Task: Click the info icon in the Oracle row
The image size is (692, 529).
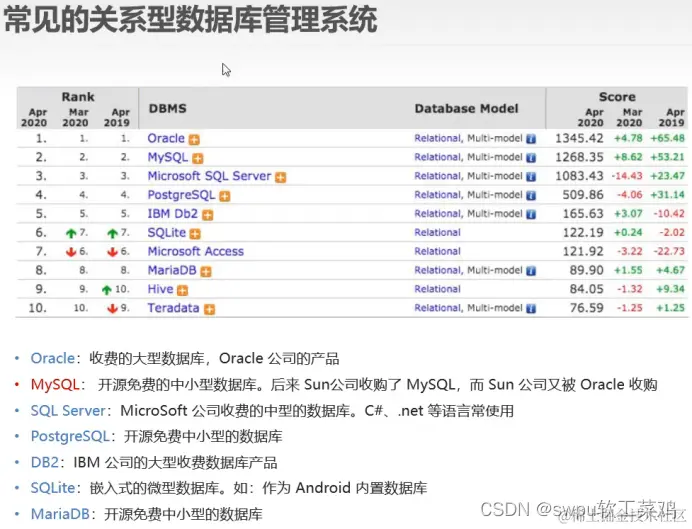Action: click(531, 139)
